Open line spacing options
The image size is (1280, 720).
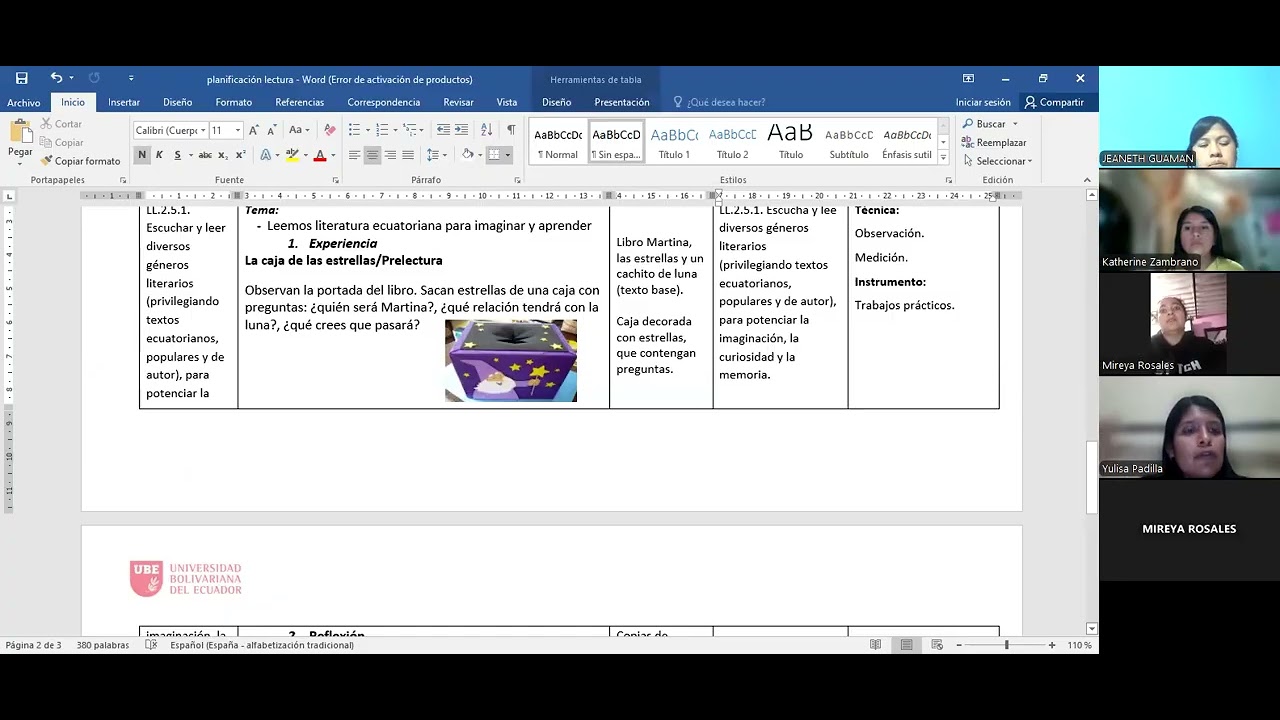[x=434, y=155]
